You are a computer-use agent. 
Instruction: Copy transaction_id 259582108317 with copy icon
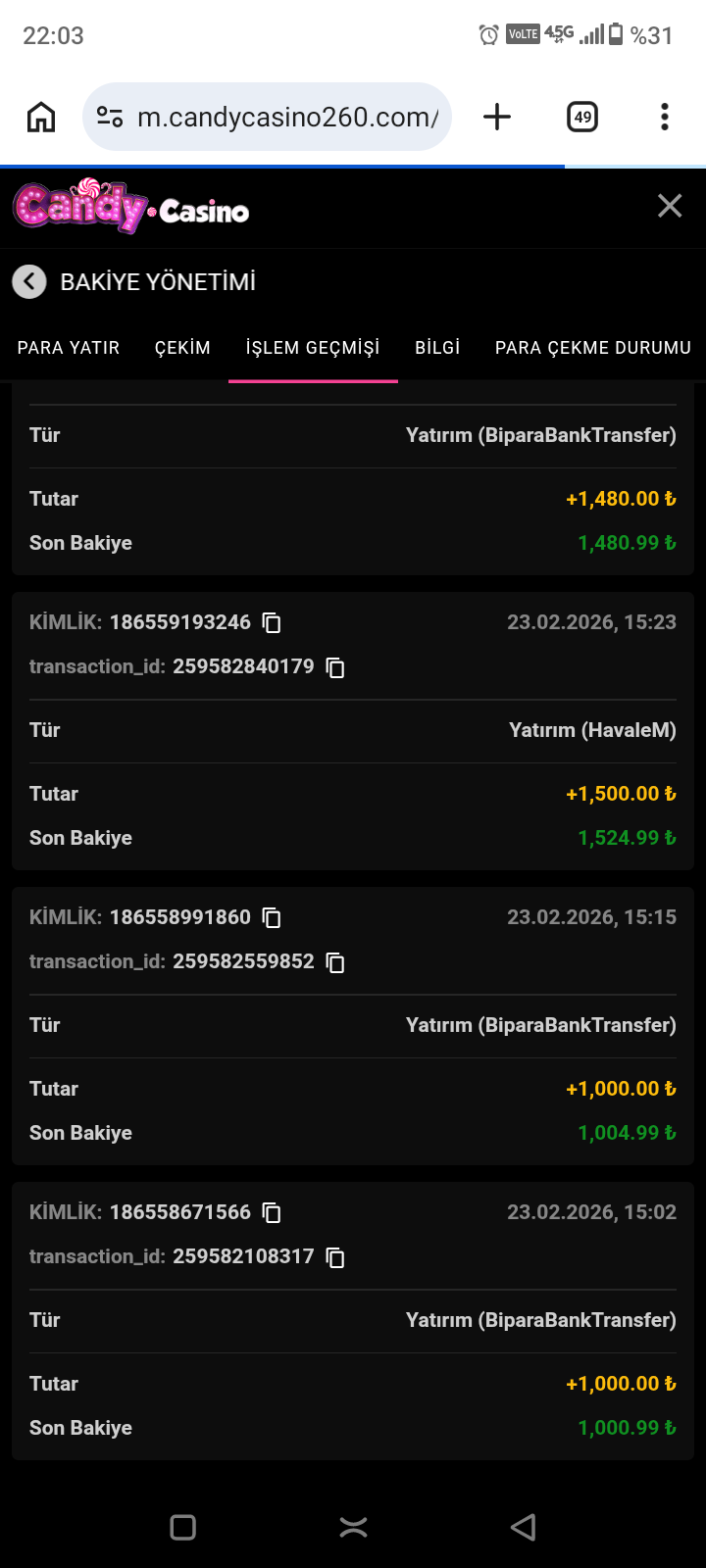click(x=335, y=1257)
